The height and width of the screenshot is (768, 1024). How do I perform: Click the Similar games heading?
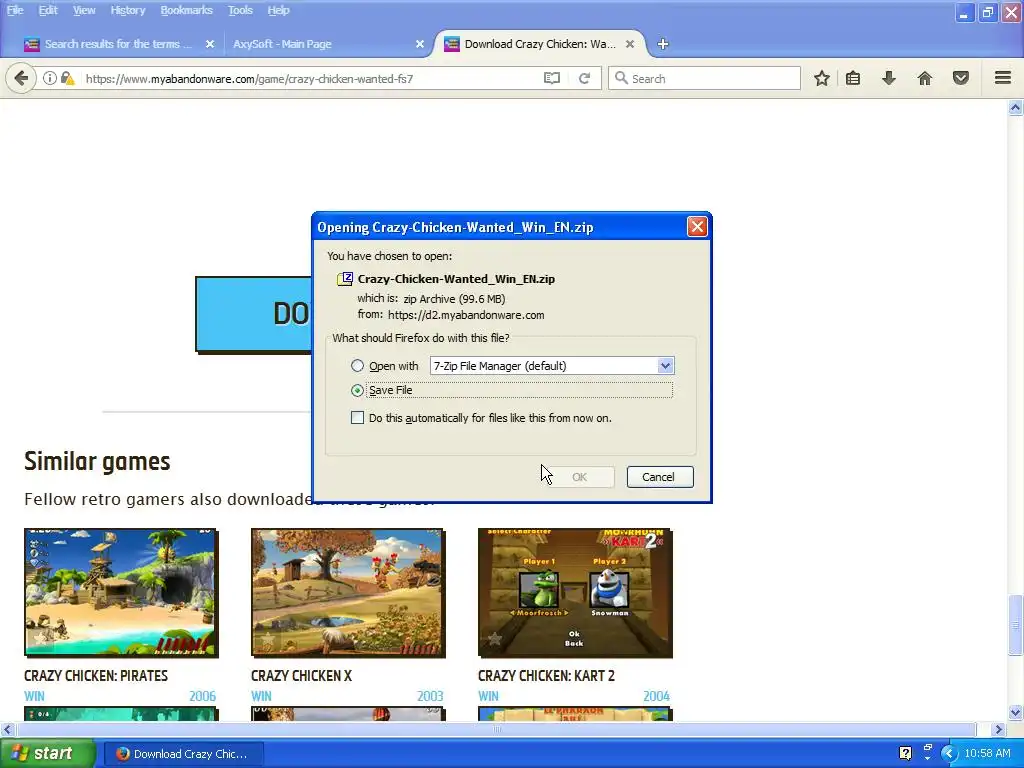(97, 461)
